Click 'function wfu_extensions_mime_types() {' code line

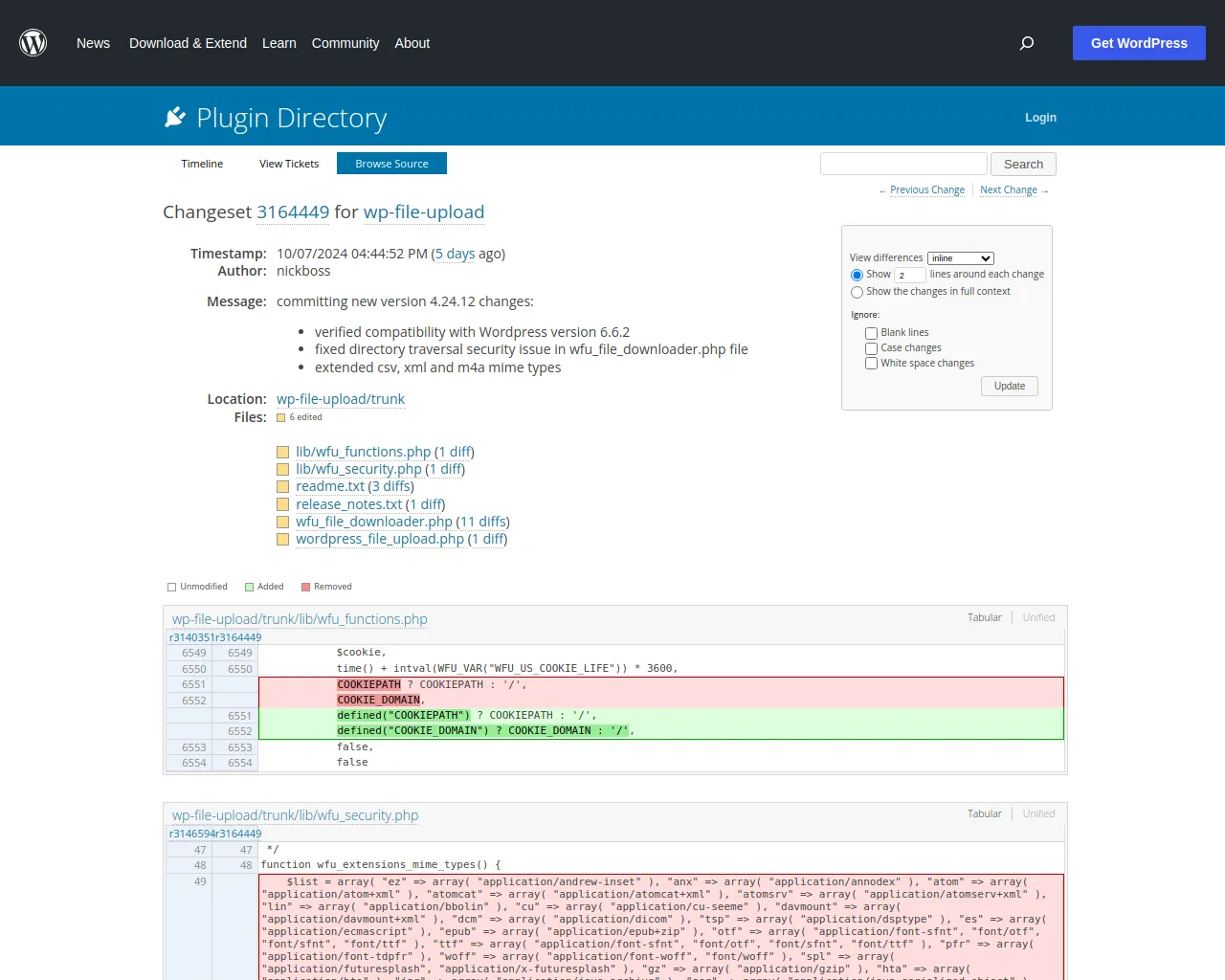point(381,865)
